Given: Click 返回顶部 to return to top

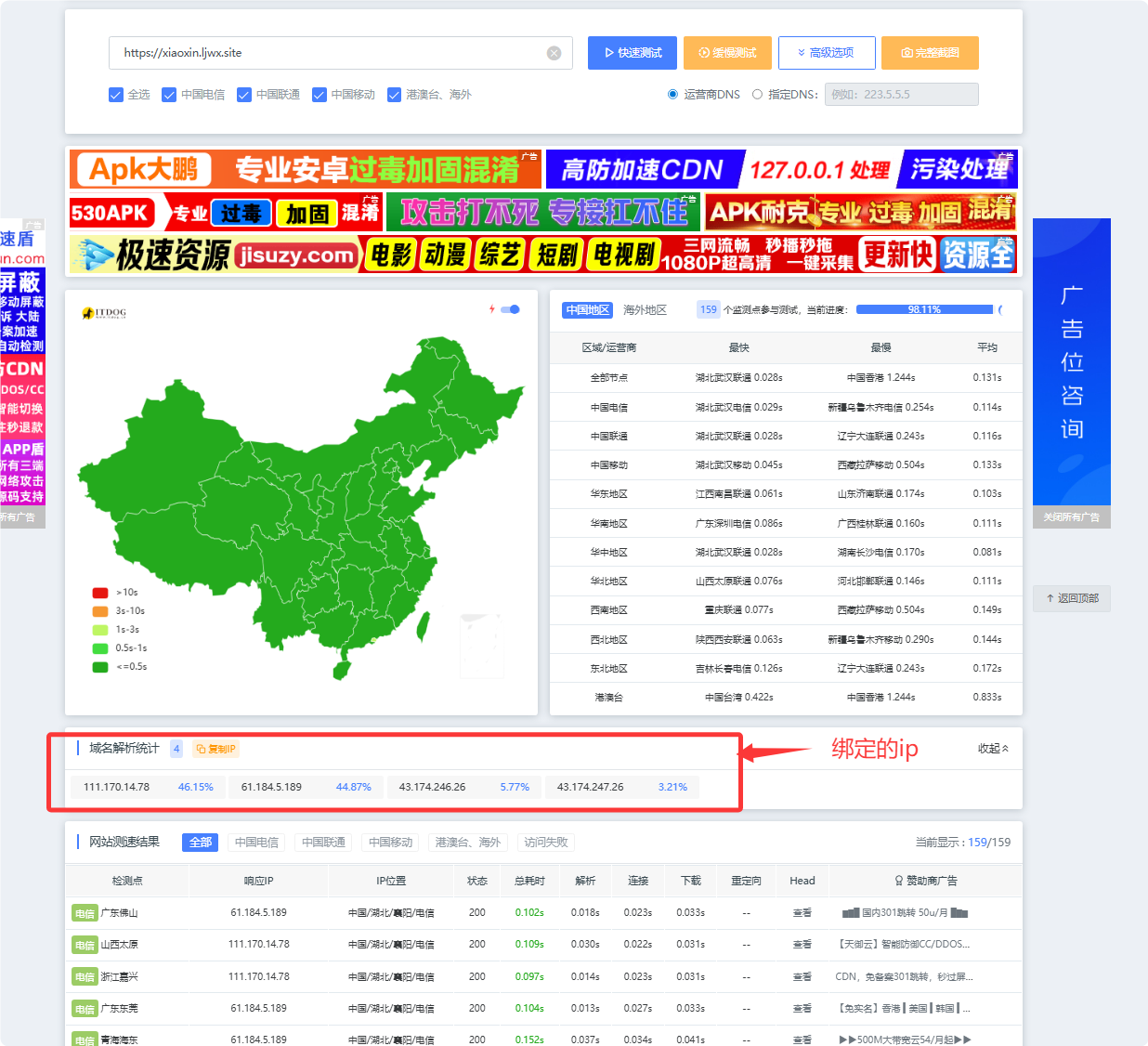Looking at the screenshot, I should 1072,598.
